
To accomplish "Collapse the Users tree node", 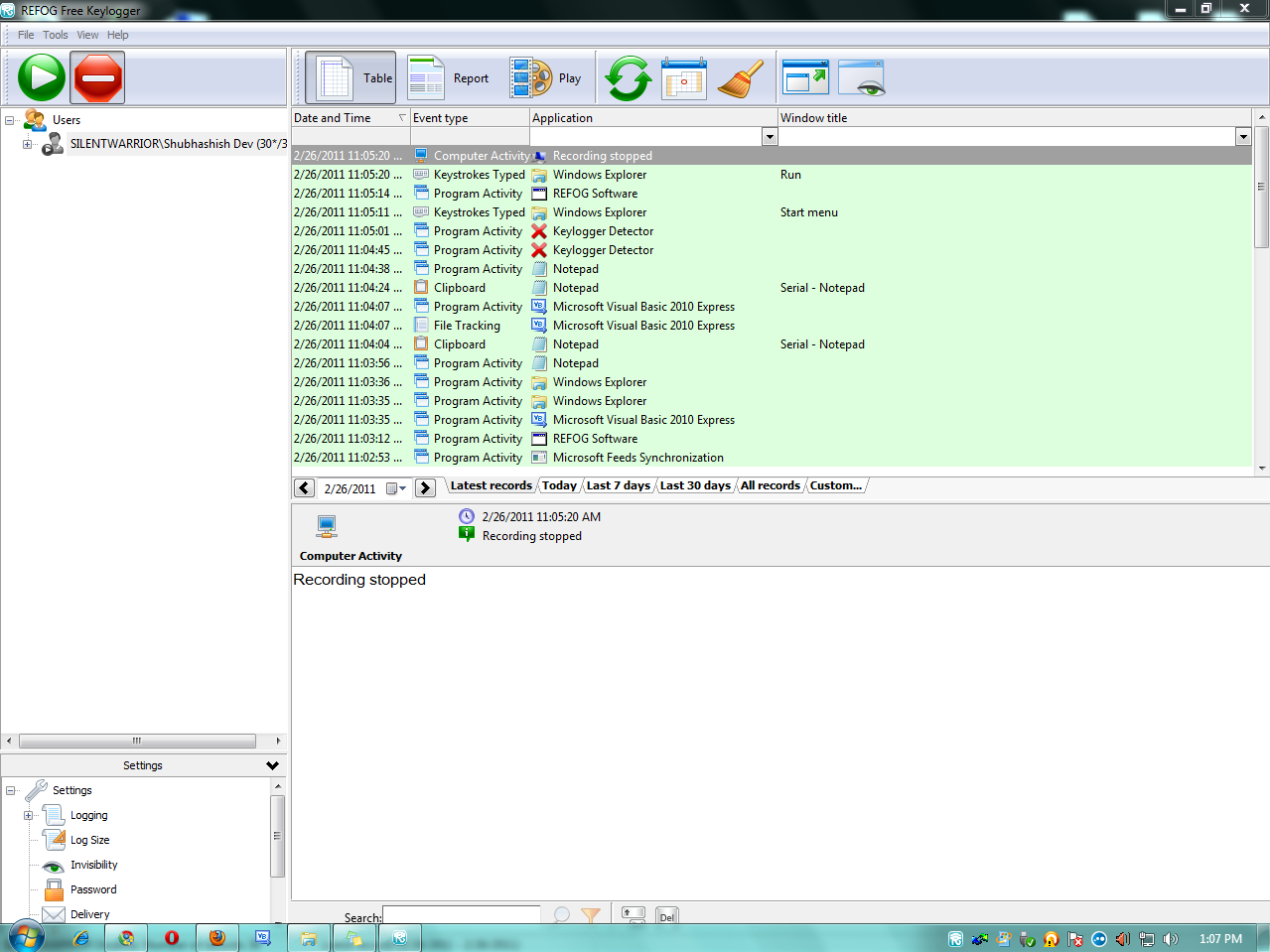I will 10,120.
